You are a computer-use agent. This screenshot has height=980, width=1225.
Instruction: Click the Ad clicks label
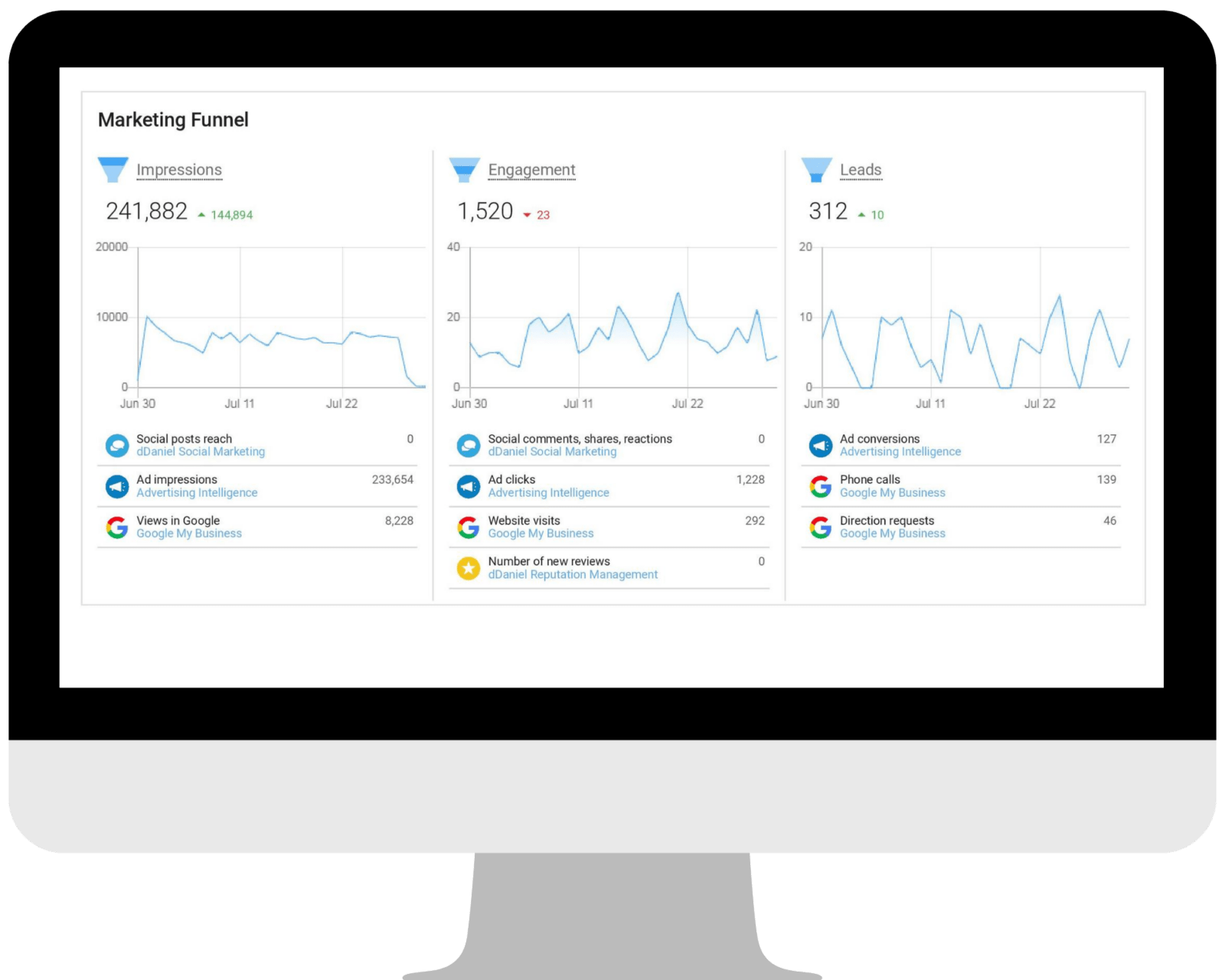point(511,479)
